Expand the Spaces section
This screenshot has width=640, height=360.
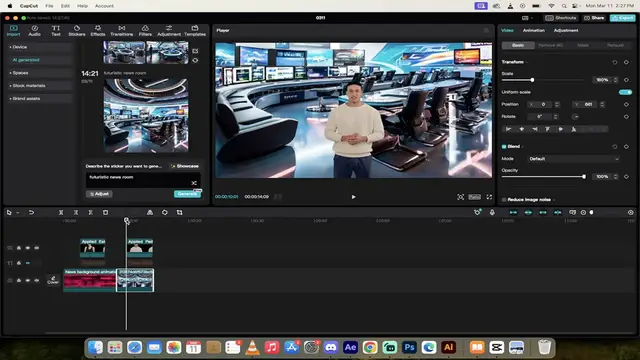tap(40, 73)
